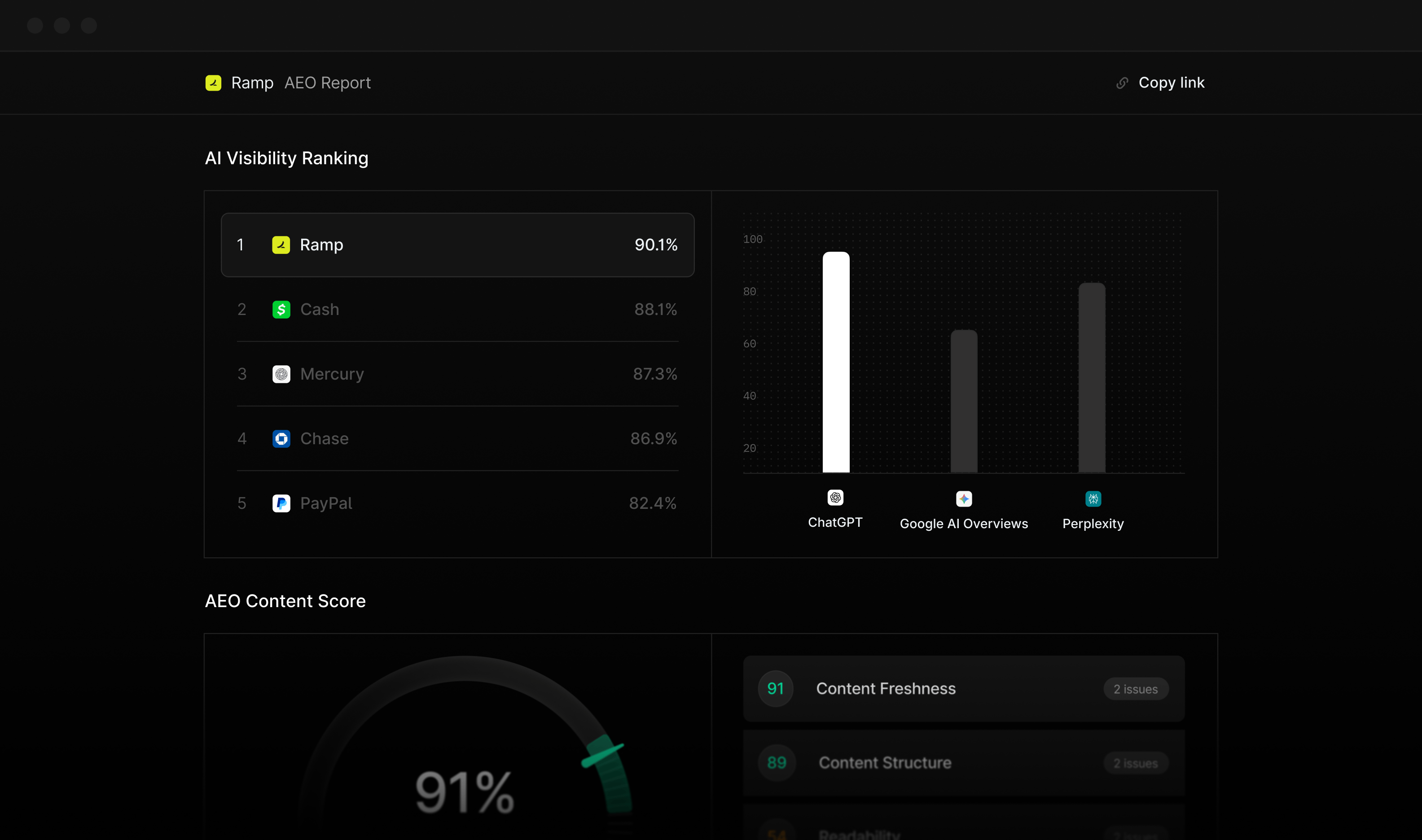The image size is (1422, 840).
Task: Open the AEO Report breadcrumb label
Action: (x=327, y=83)
